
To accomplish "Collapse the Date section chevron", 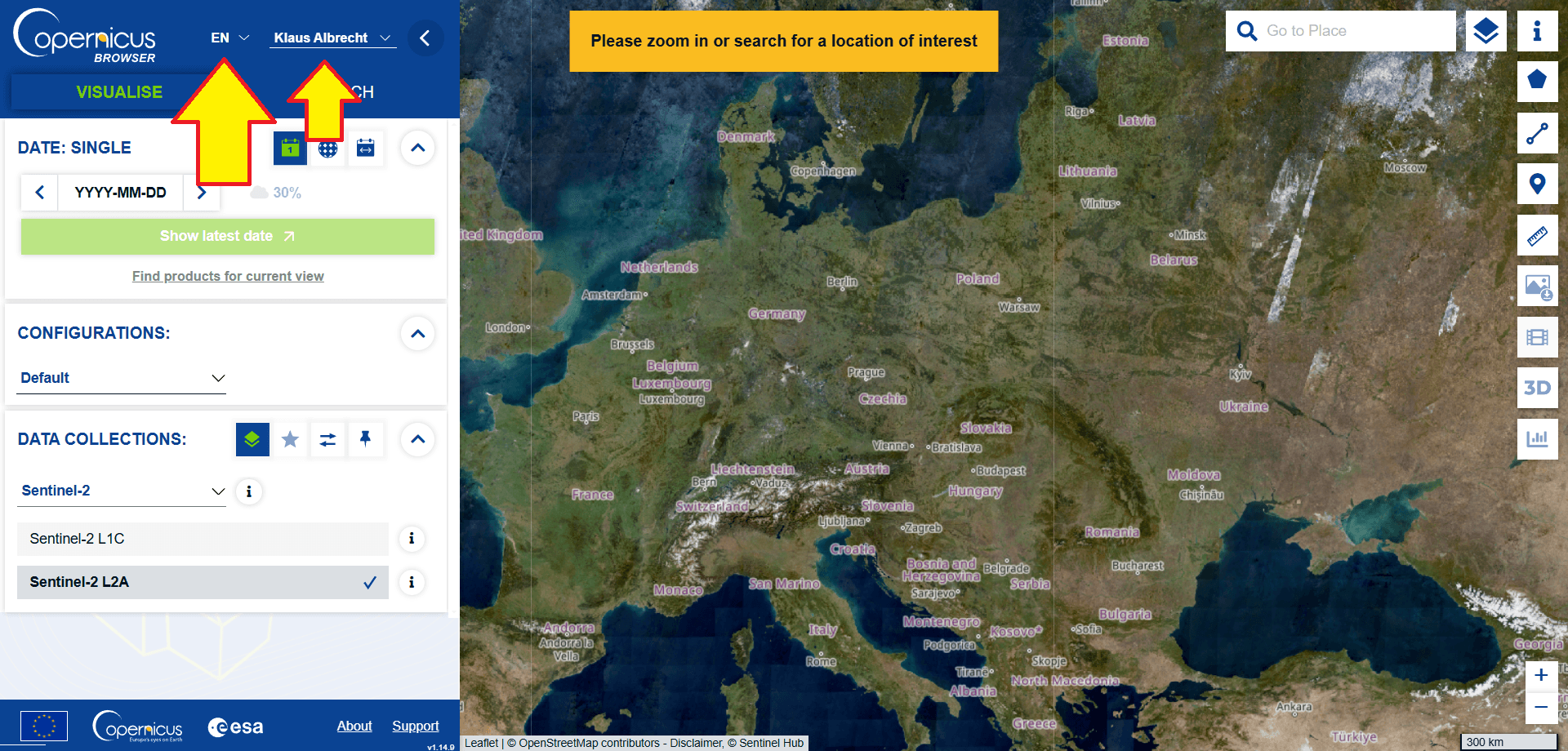I will 417,148.
